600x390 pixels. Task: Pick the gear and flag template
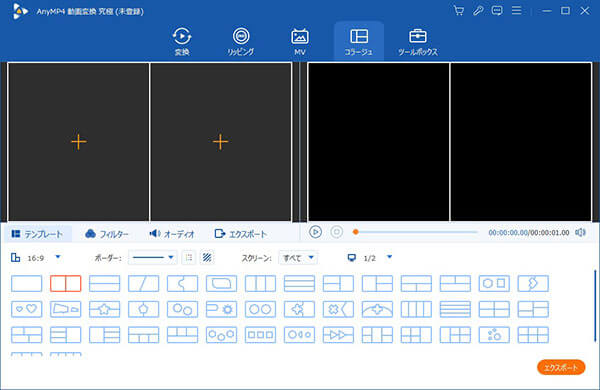pyautogui.click(x=221, y=309)
